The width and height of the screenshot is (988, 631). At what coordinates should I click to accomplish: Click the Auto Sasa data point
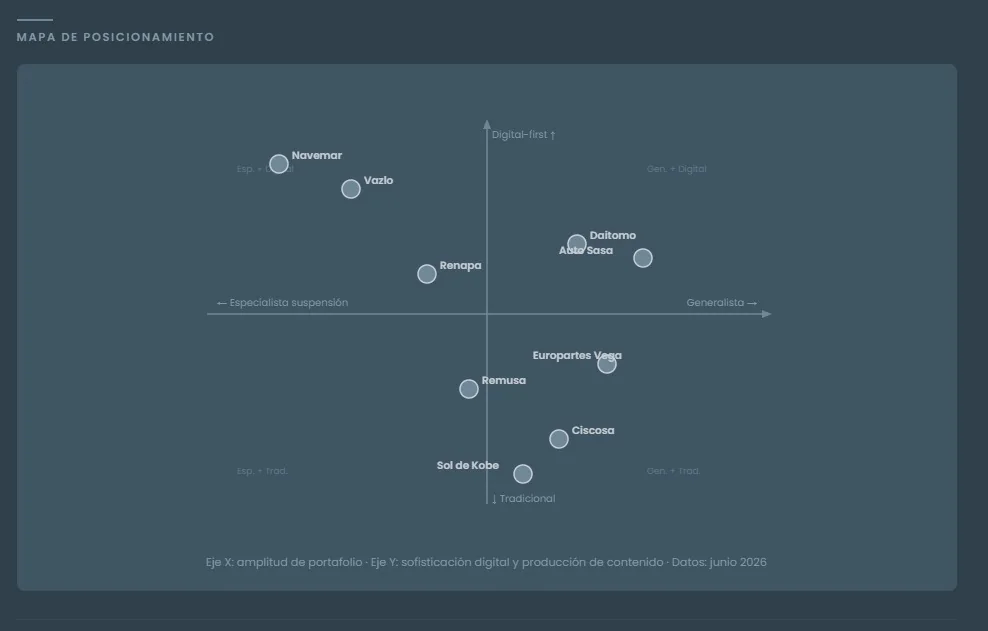click(x=643, y=258)
